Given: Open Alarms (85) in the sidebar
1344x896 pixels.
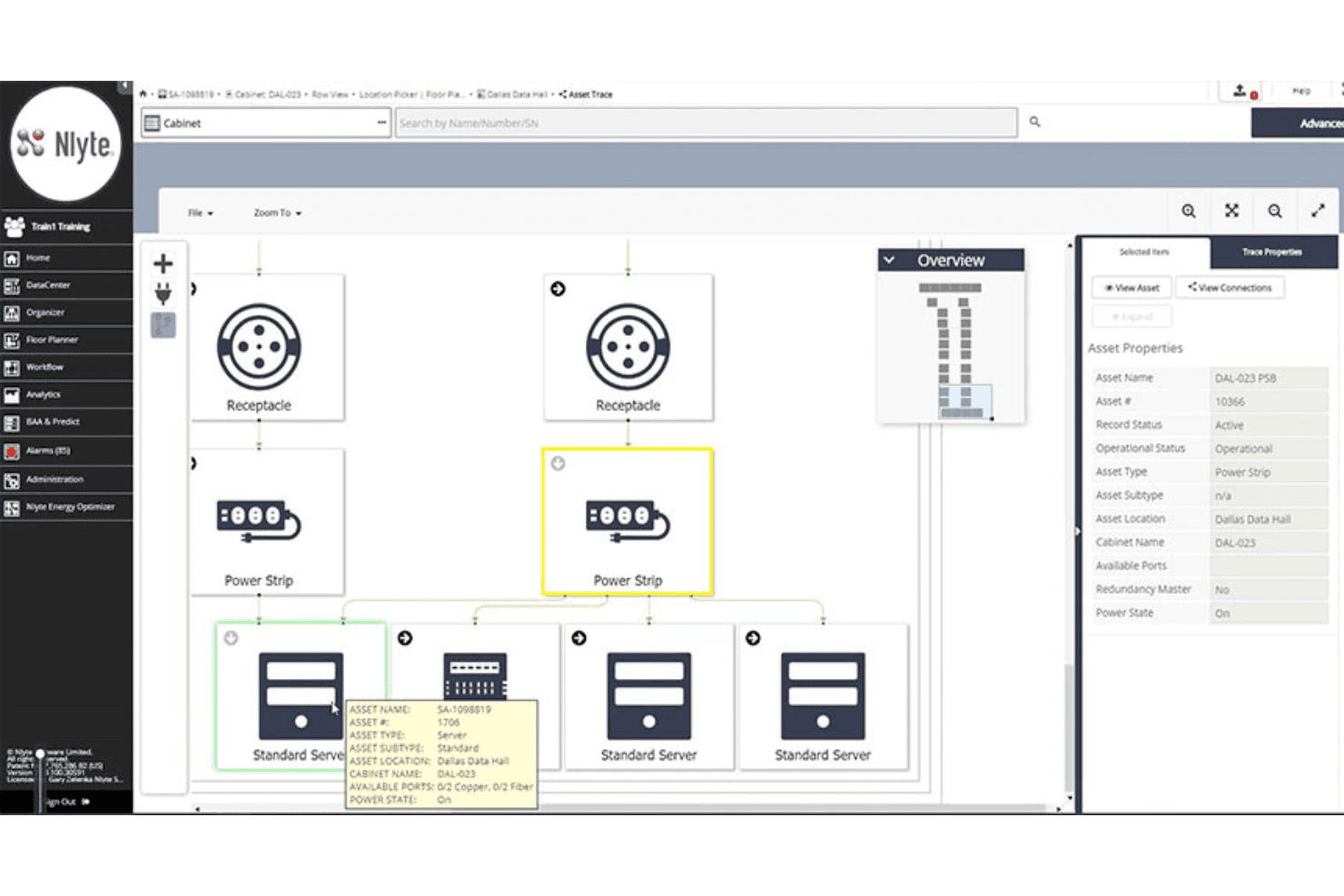Looking at the screenshot, I should coord(66,451).
